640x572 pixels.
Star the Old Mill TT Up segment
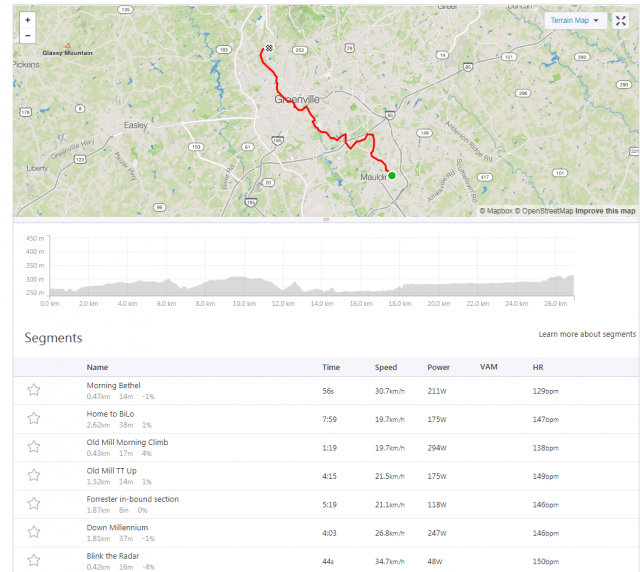[33, 474]
